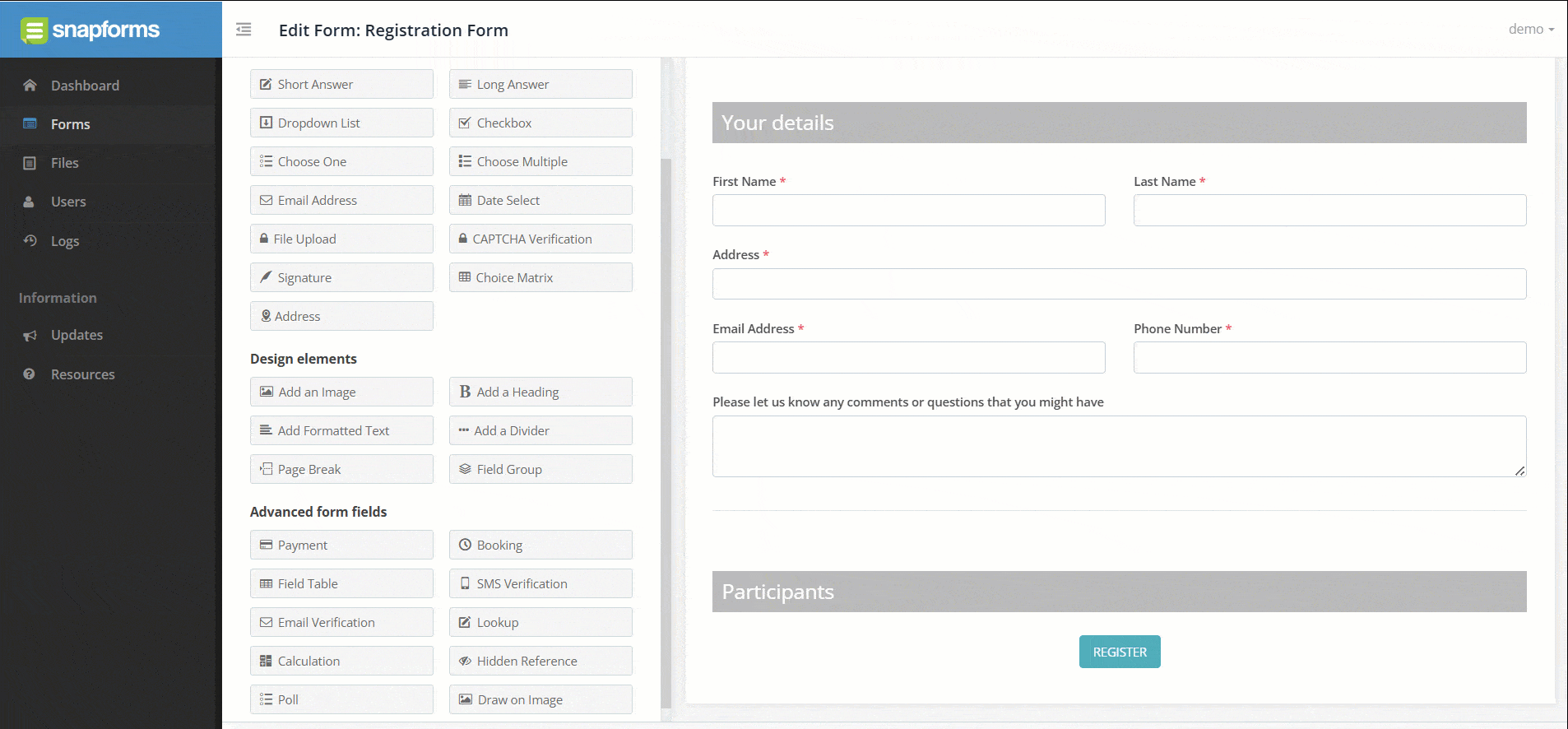Click the Choose One list icon

pyautogui.click(x=266, y=161)
